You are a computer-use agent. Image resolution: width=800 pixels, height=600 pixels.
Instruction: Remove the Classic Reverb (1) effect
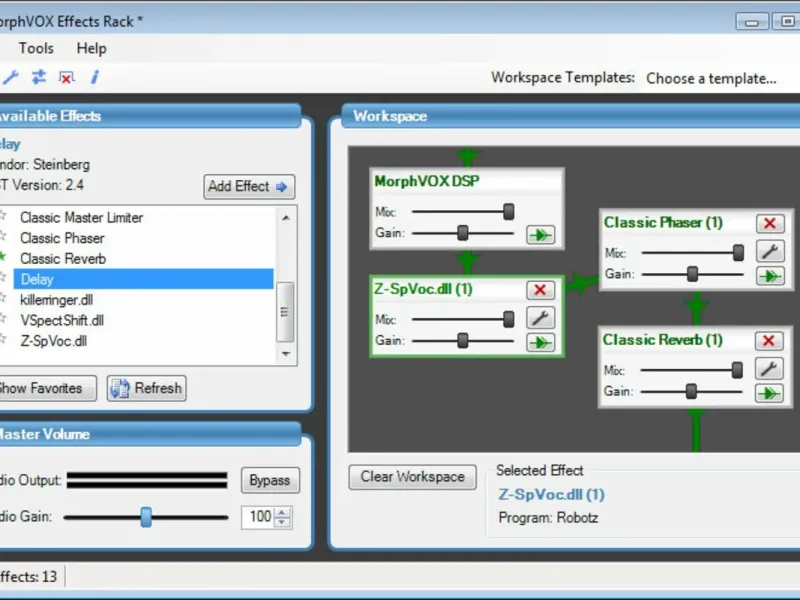769,341
